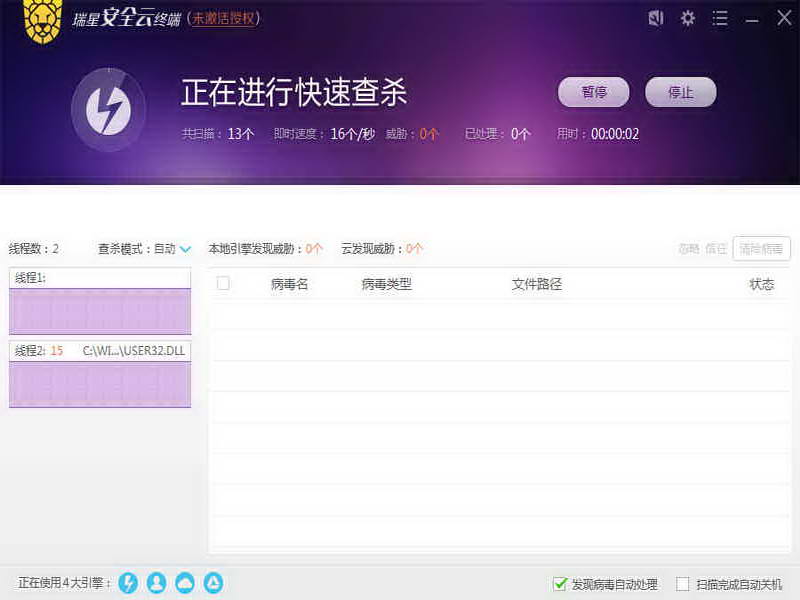The width and height of the screenshot is (800, 600).
Task: Click the 病毒类型 column header
Action: click(386, 284)
